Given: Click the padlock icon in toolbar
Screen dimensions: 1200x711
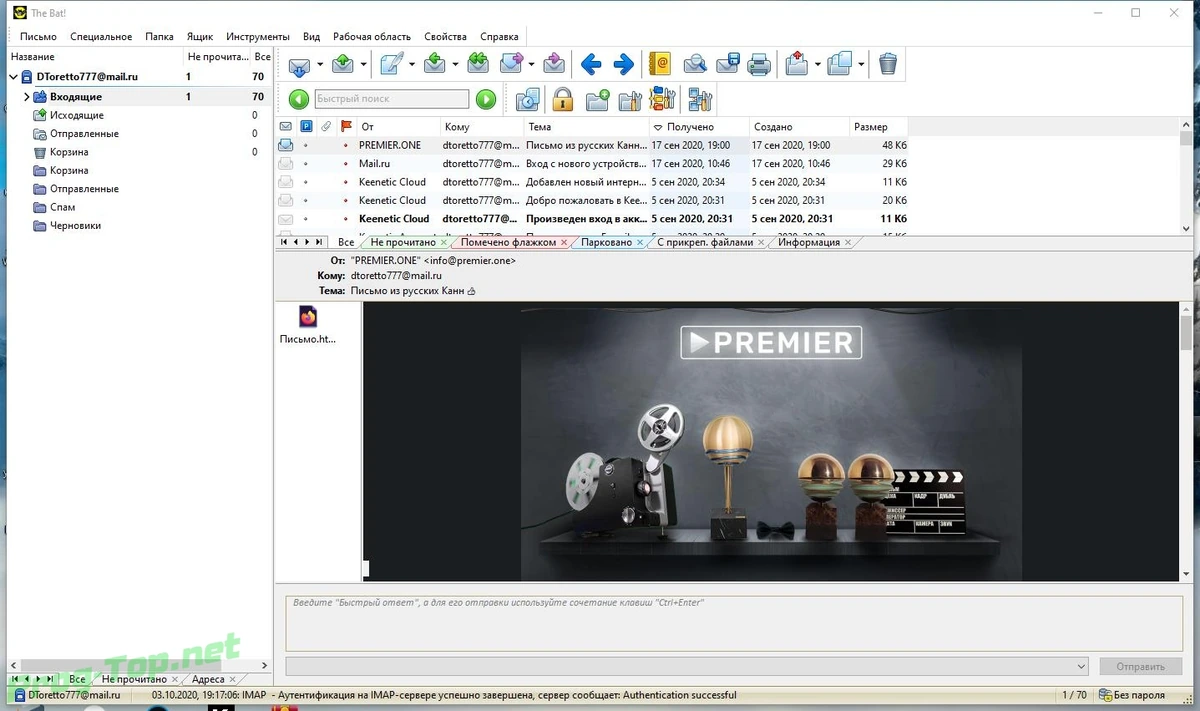Looking at the screenshot, I should (x=563, y=99).
